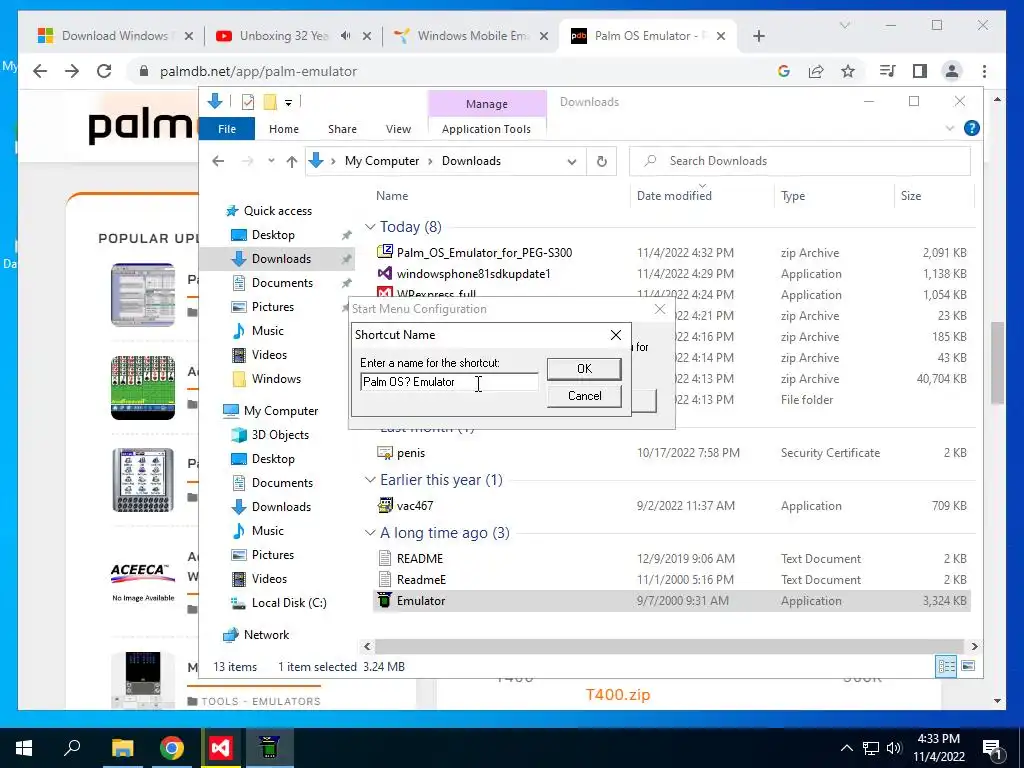Viewport: 1024px width, 768px height.
Task: Sort by the Size column header
Action: point(910,196)
